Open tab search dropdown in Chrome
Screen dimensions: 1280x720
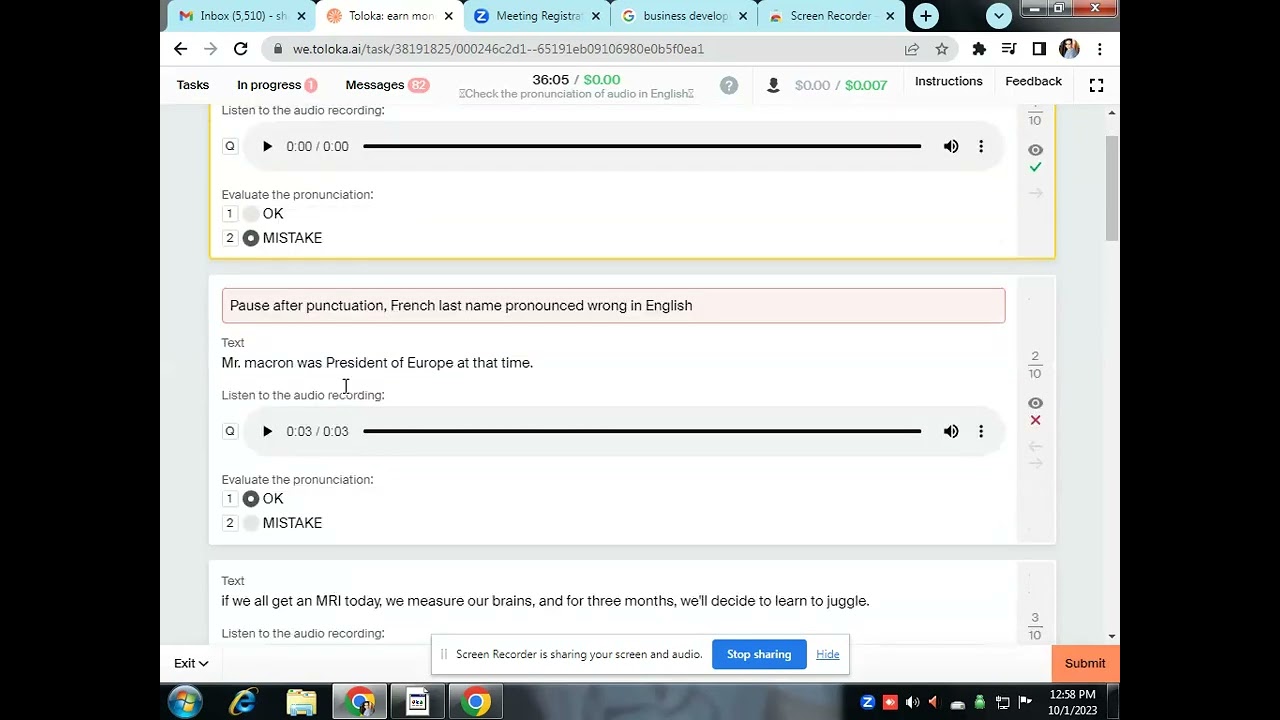tap(998, 16)
